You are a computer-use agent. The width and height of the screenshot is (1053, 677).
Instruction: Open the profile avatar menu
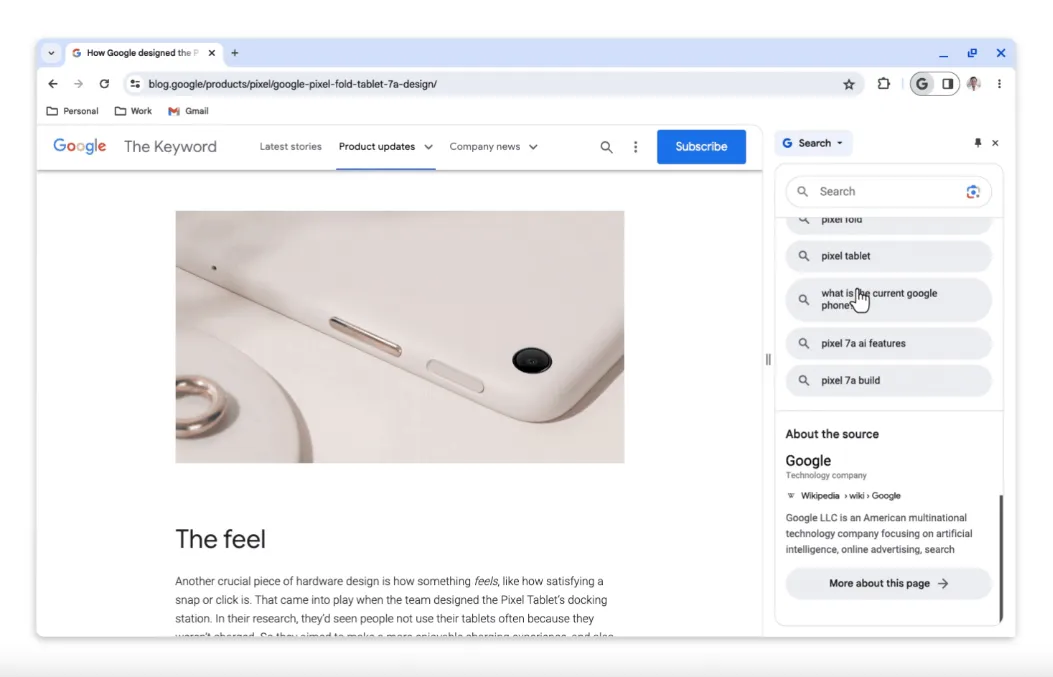[974, 84]
